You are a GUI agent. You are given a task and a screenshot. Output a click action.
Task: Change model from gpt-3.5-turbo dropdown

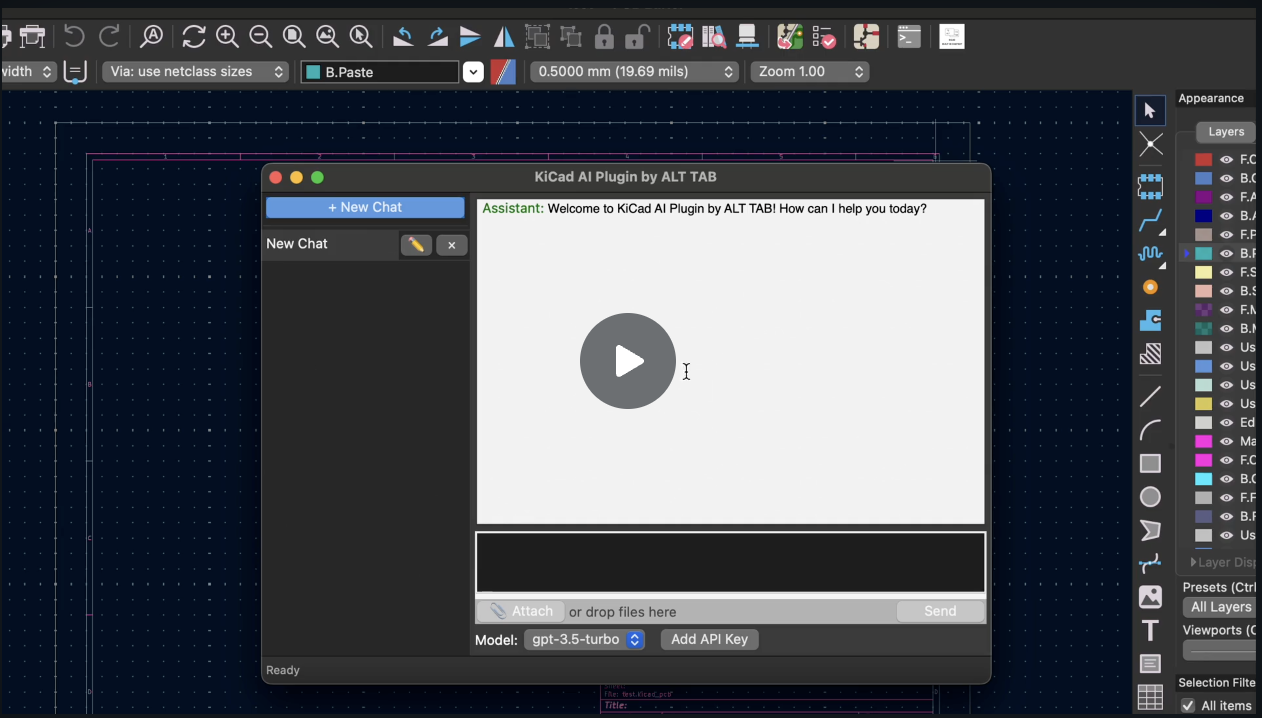coord(584,640)
